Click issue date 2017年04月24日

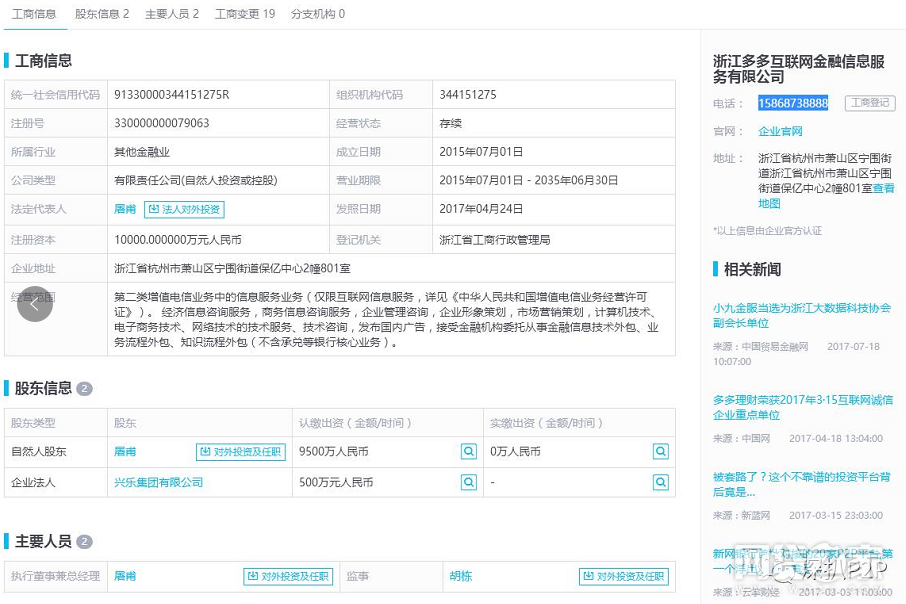[x=481, y=209]
